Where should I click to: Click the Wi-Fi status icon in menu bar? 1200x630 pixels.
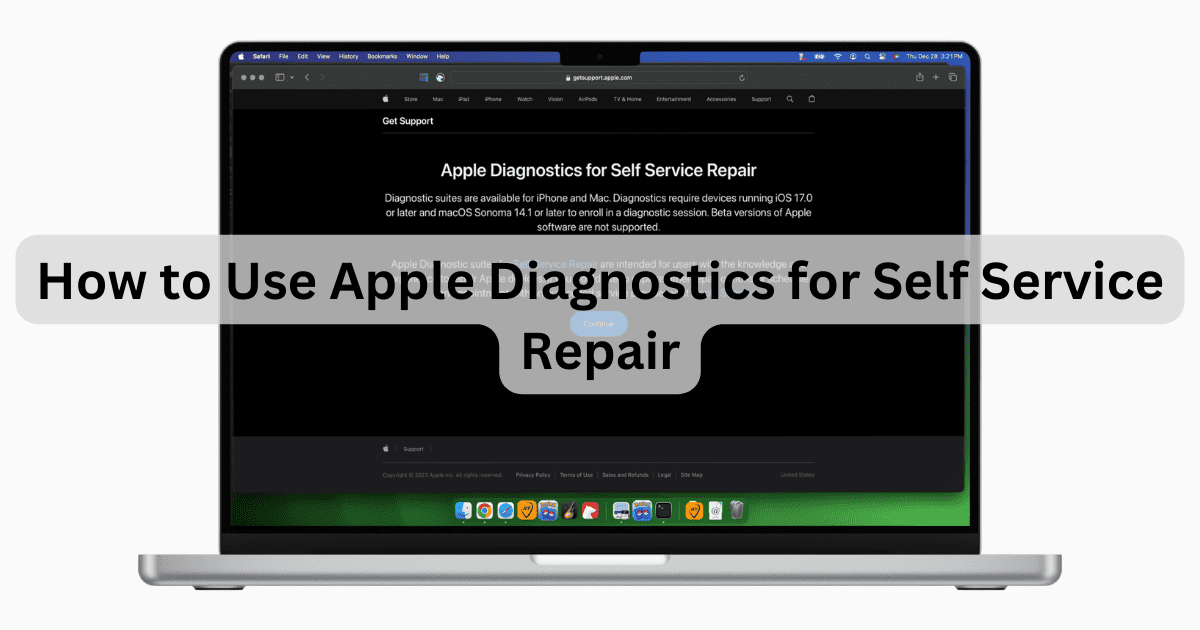tap(838, 56)
